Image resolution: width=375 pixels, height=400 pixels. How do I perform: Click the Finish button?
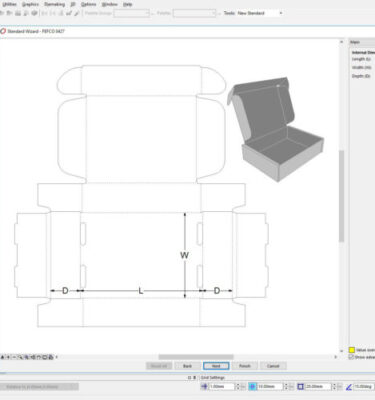244,366
